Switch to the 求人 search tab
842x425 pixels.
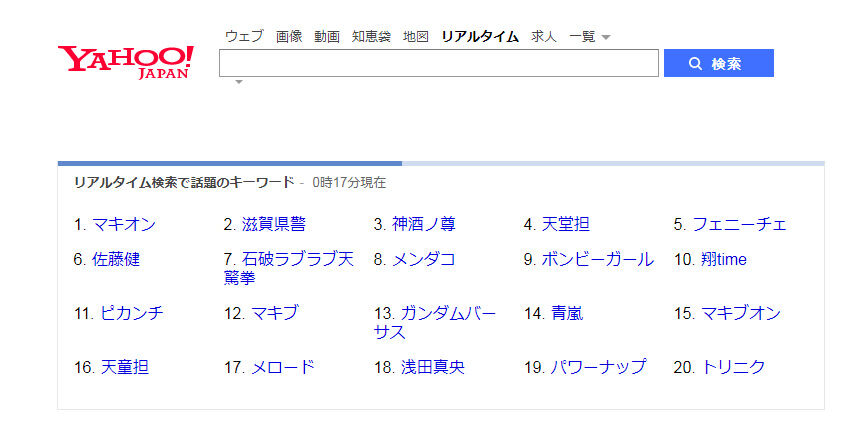click(x=544, y=36)
